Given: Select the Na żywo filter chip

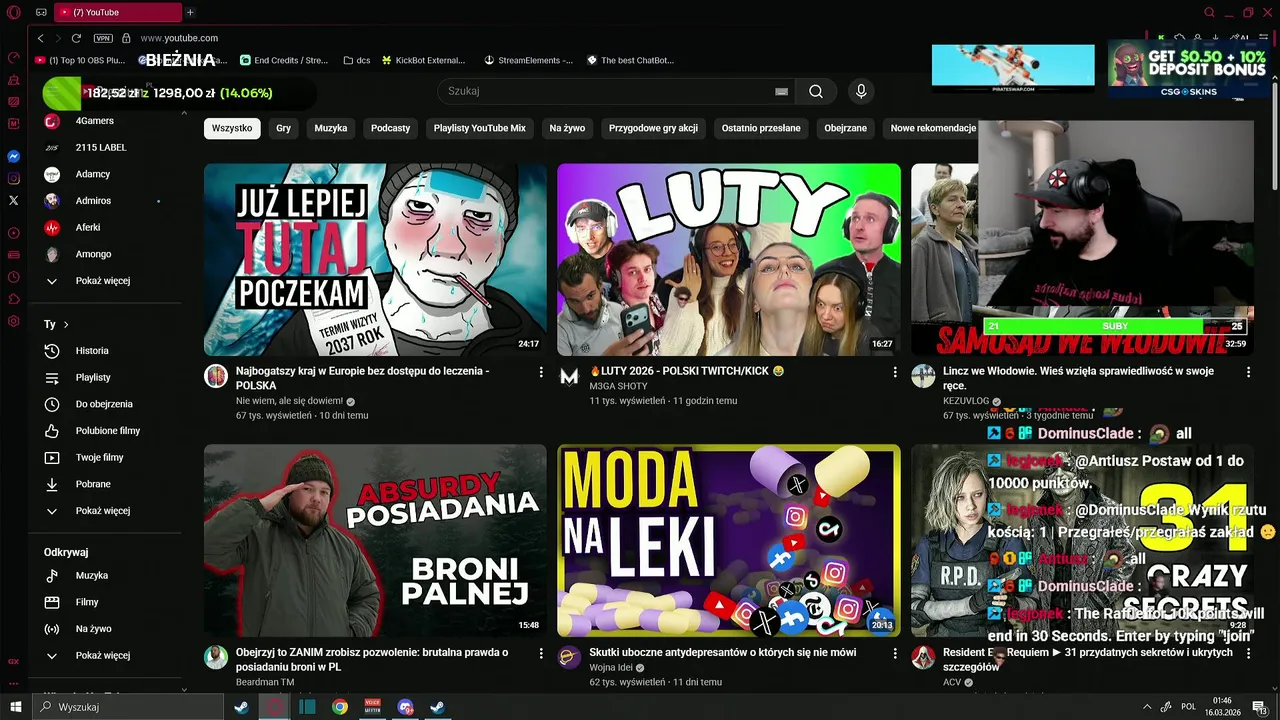Looking at the screenshot, I should coord(567,128).
